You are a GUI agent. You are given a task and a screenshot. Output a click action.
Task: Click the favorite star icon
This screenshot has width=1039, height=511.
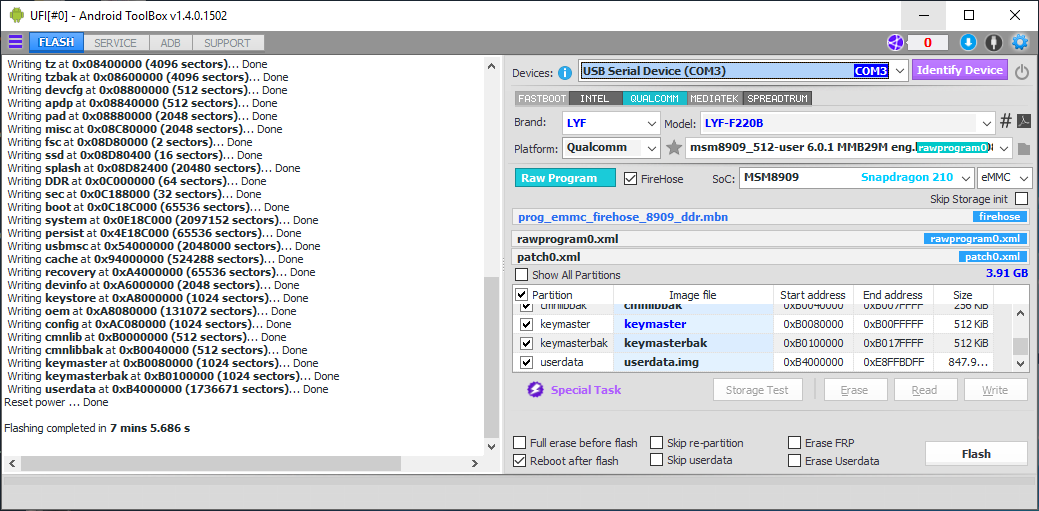pos(674,148)
